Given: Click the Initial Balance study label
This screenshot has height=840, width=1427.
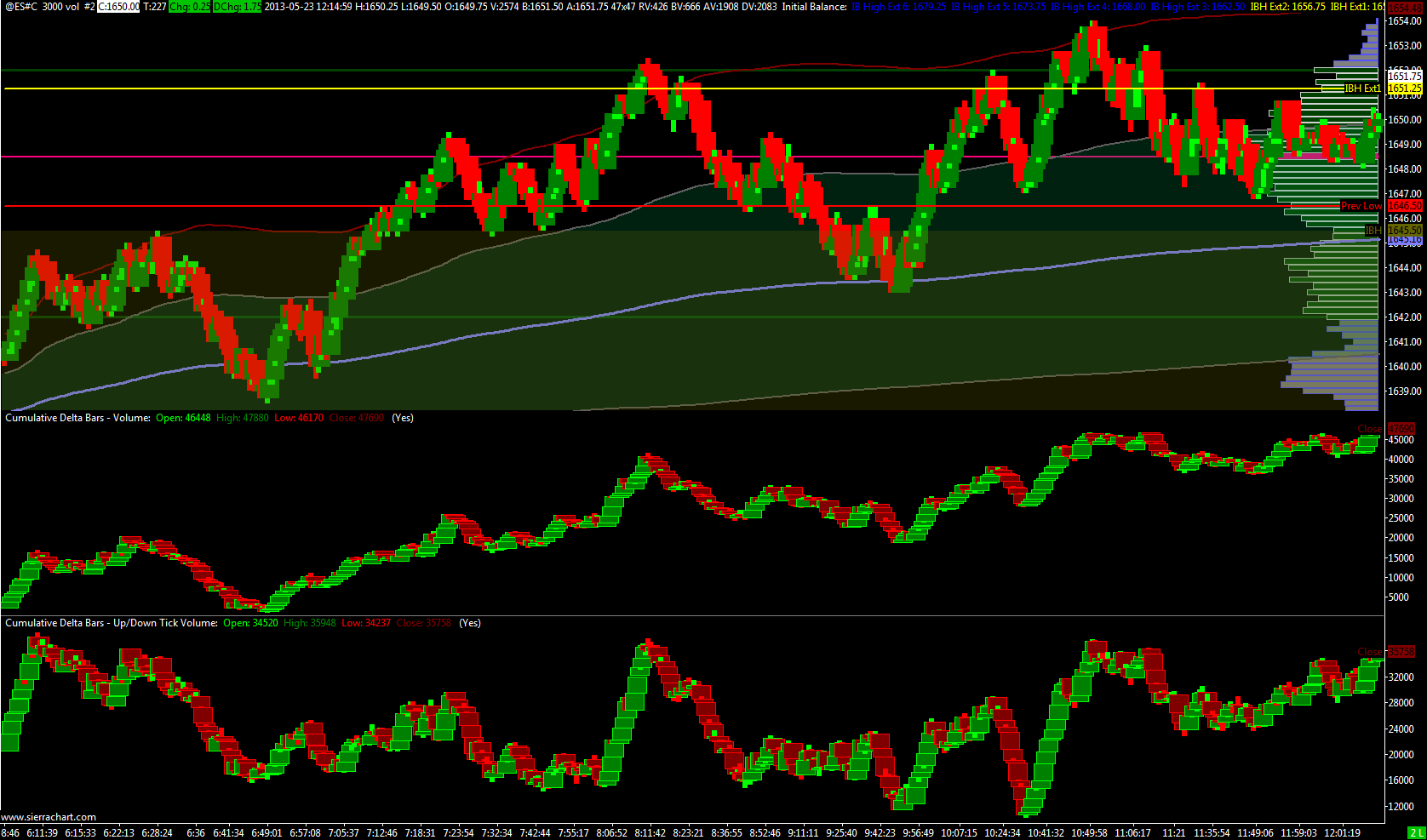Looking at the screenshot, I should pos(815,7).
